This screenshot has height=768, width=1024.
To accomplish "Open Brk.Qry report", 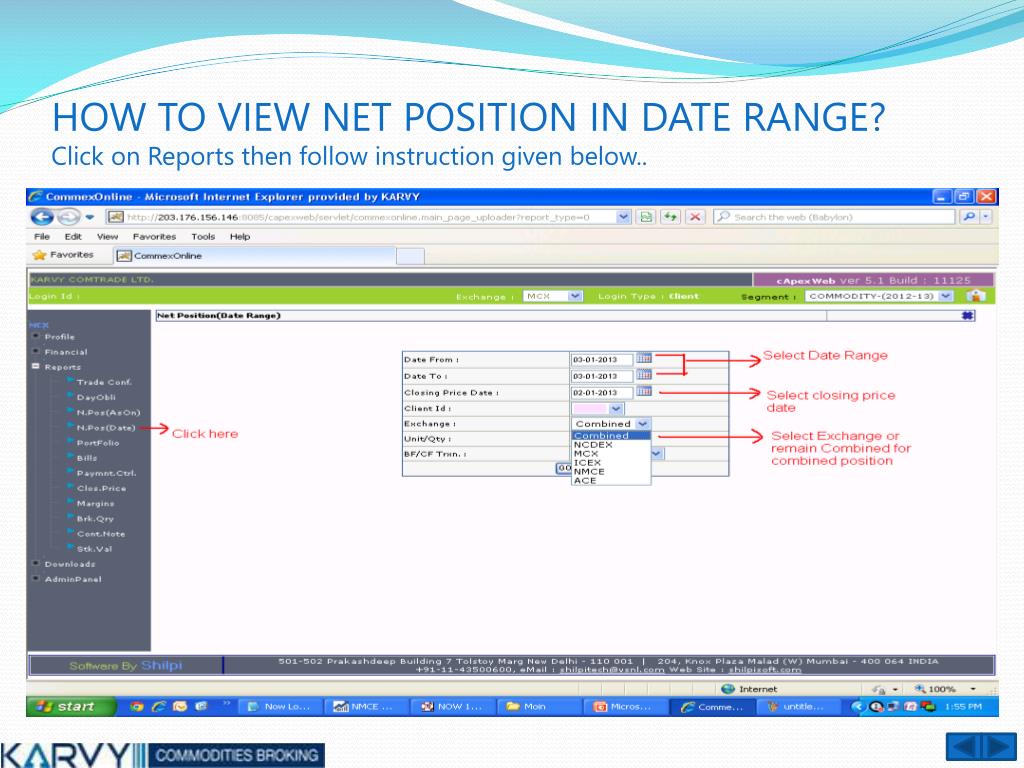I will (x=95, y=519).
